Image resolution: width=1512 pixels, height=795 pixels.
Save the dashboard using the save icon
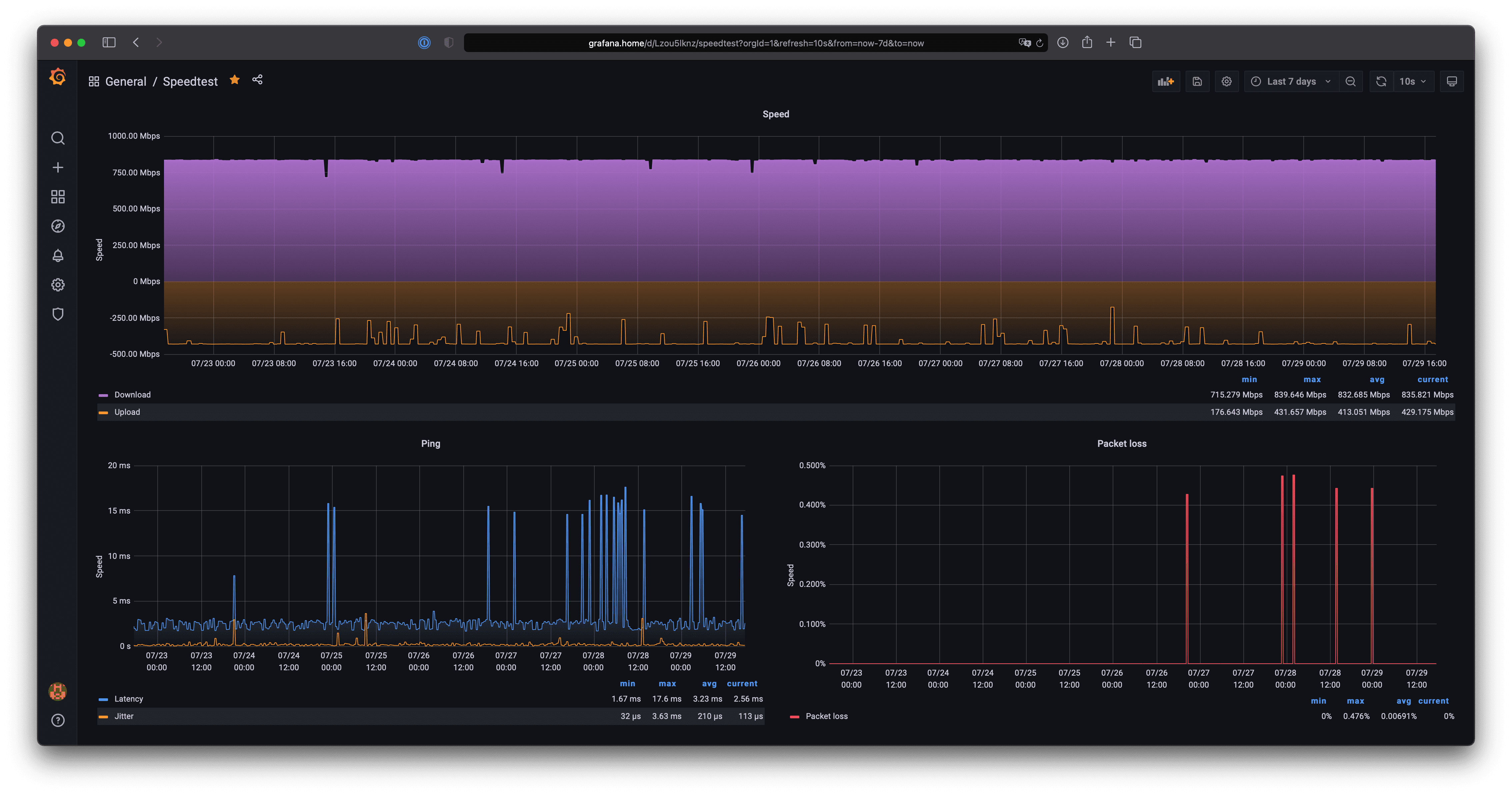[1197, 81]
